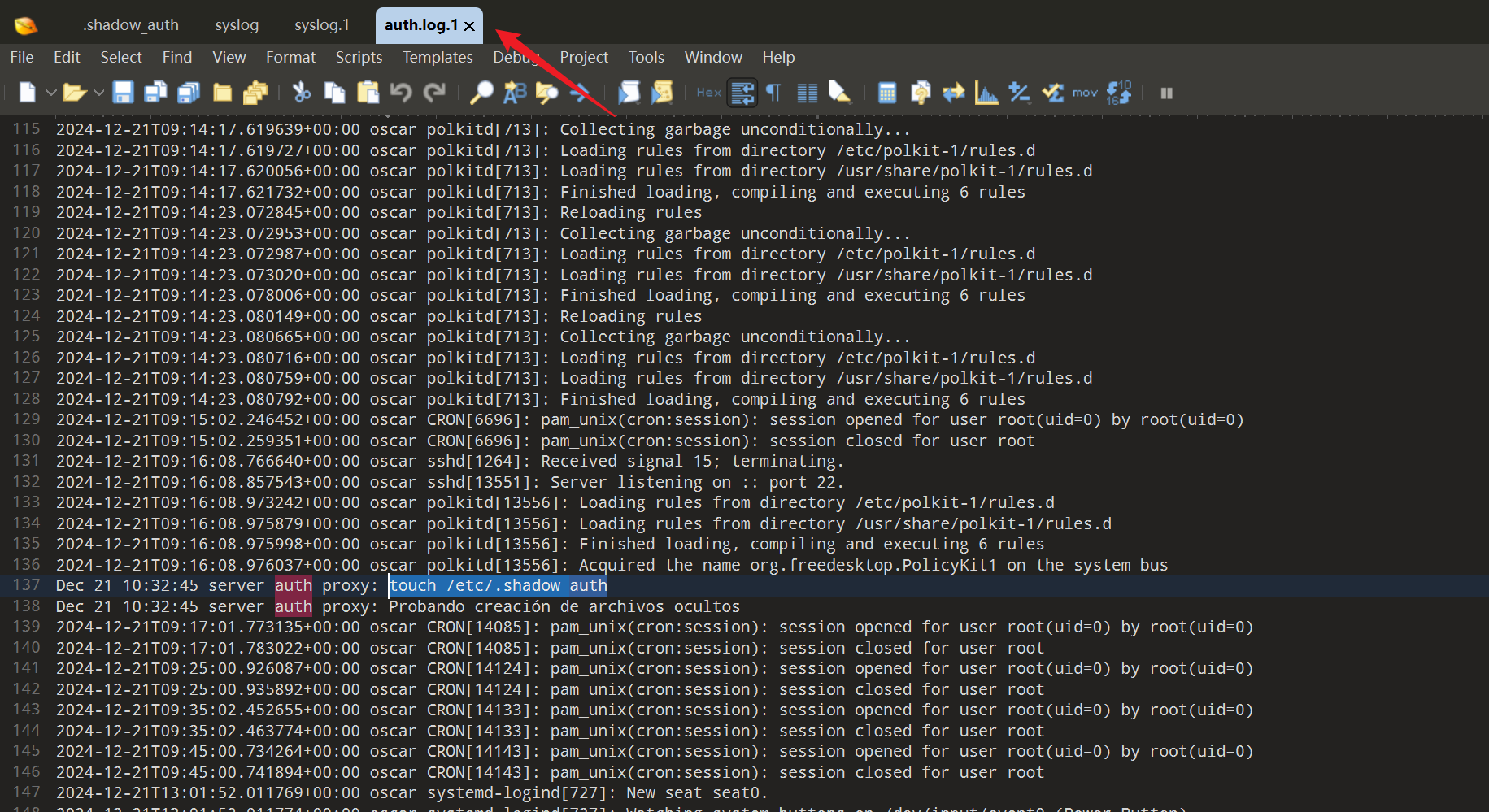The image size is (1489, 812).
Task: Close the auth.log.1 tab
Action: tap(469, 26)
